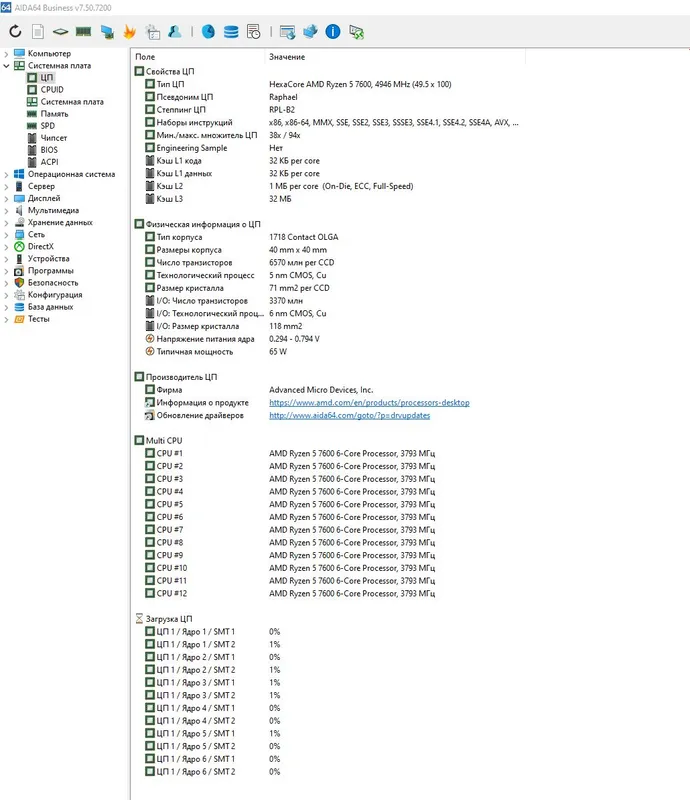Select BIOS item in the tree
The width and height of the screenshot is (690, 800).
pyautogui.click(x=49, y=150)
